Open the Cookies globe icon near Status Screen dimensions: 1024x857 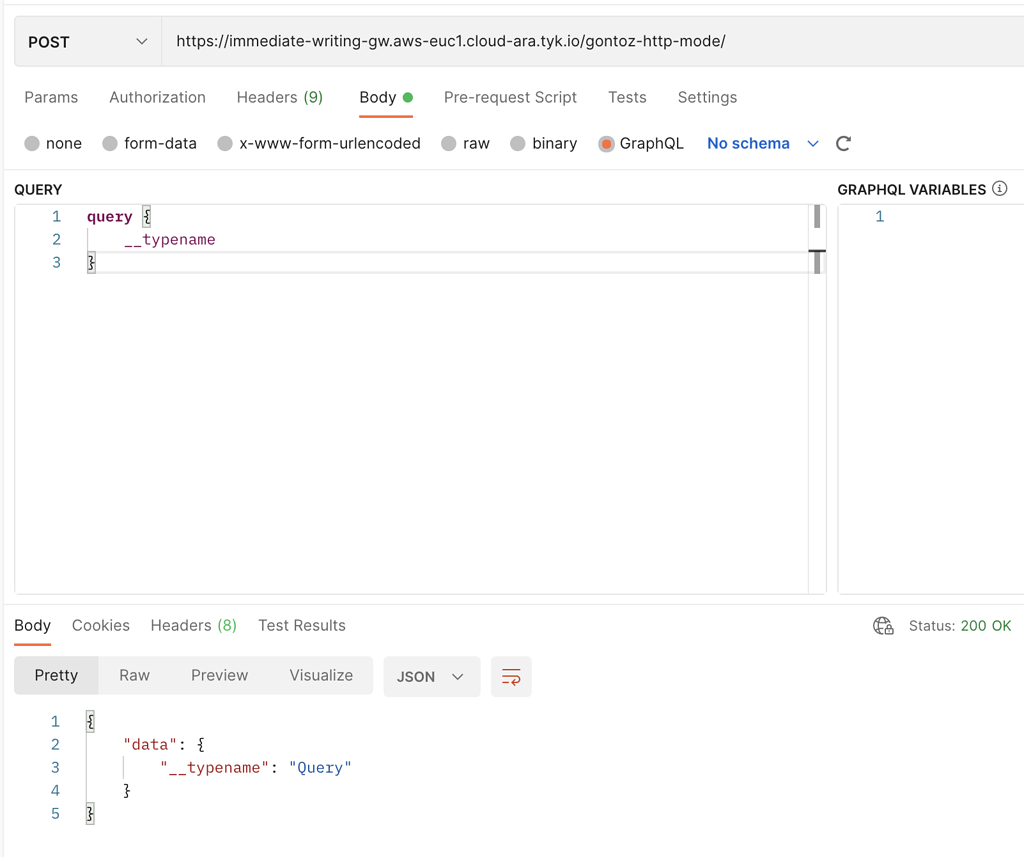[883, 625]
